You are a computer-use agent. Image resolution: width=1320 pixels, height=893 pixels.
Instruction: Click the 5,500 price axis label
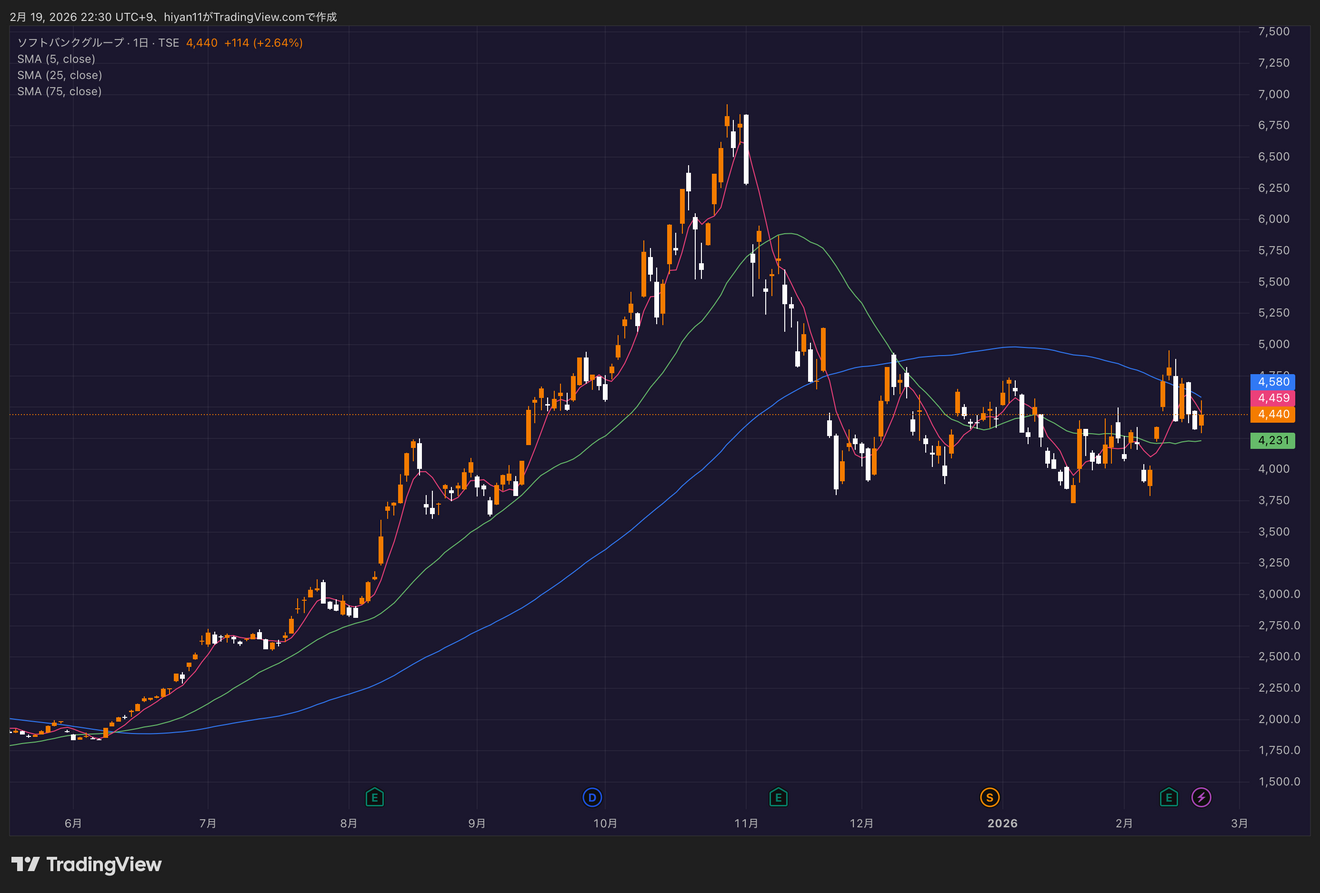[x=1273, y=282]
